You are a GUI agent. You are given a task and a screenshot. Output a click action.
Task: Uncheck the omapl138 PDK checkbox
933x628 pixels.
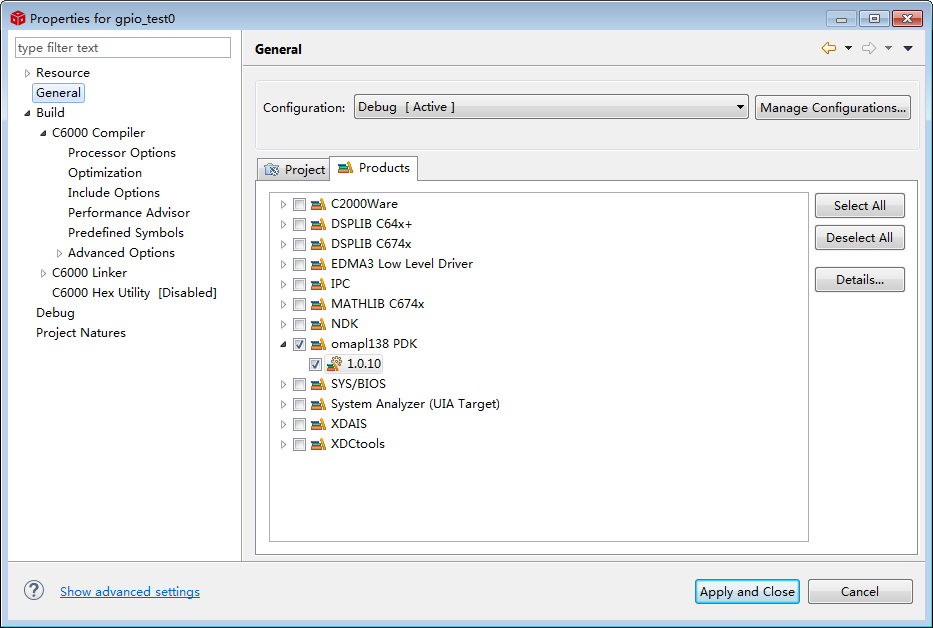click(x=299, y=345)
